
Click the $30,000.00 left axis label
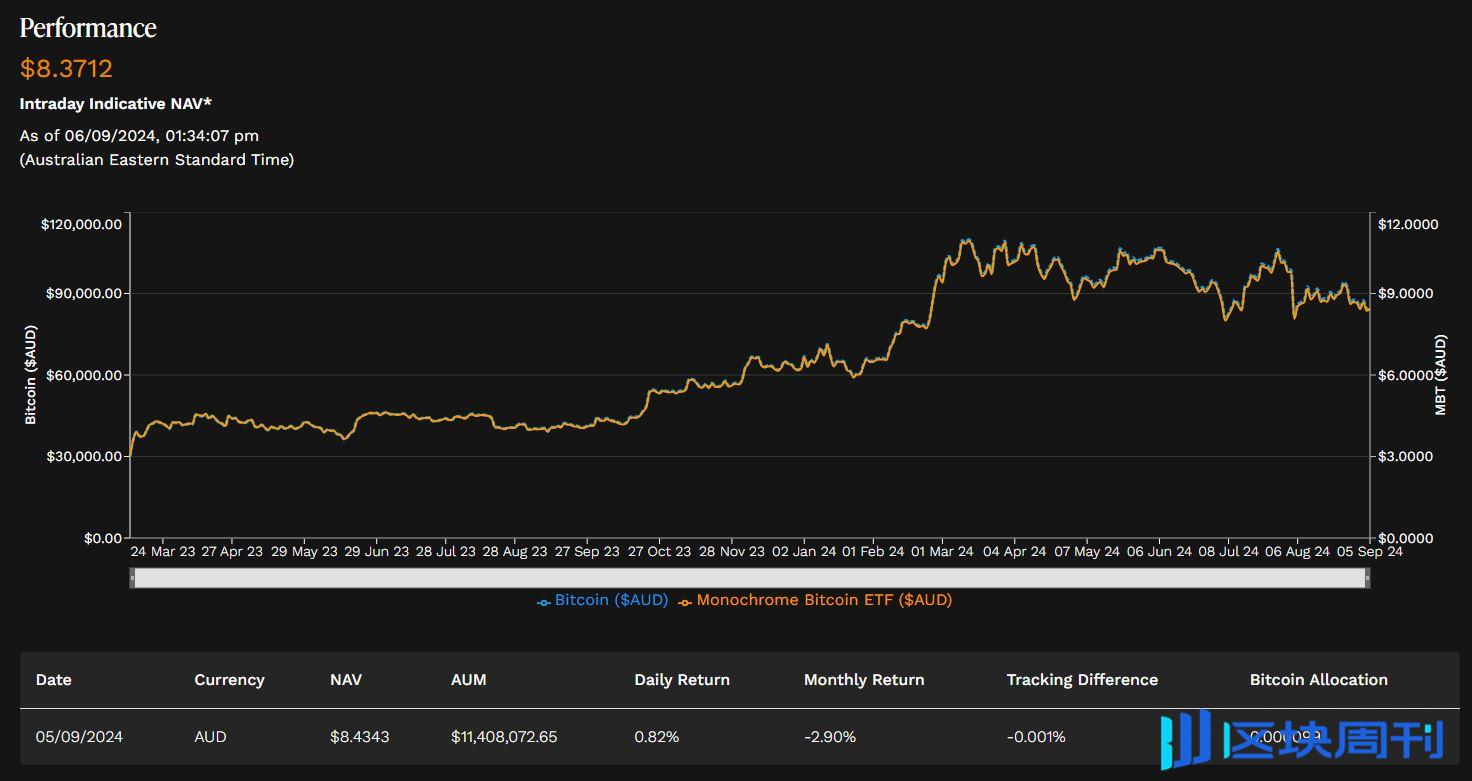click(85, 456)
